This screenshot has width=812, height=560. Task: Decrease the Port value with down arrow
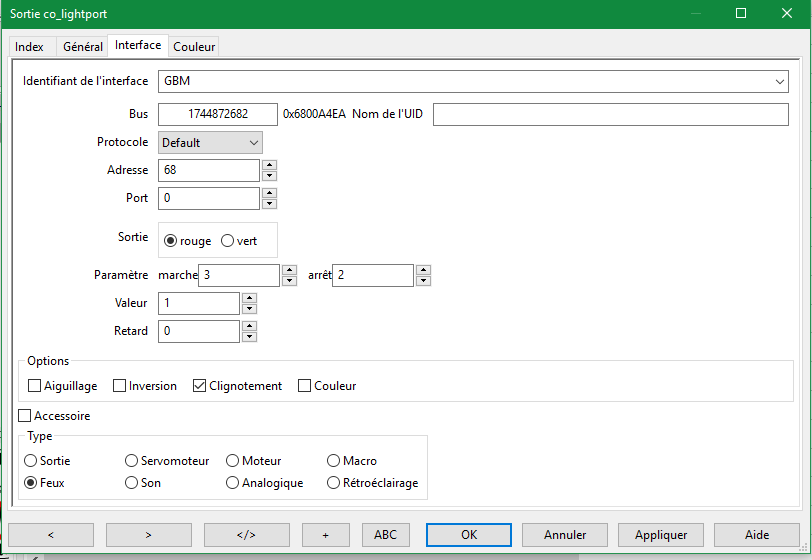click(269, 204)
